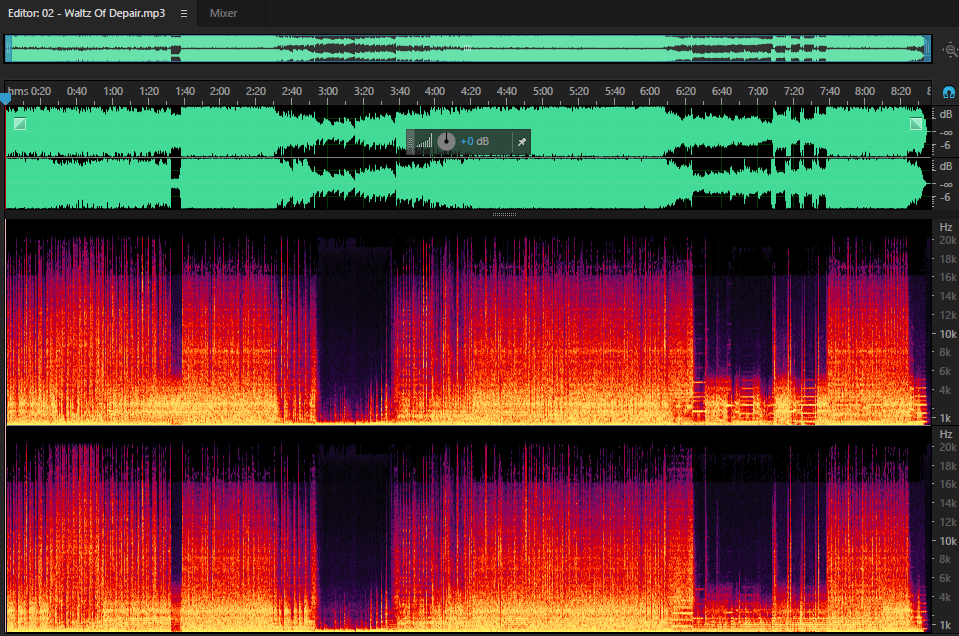Click the gain adjustment knob in the HUD
This screenshot has height=636, width=959.
click(446, 141)
